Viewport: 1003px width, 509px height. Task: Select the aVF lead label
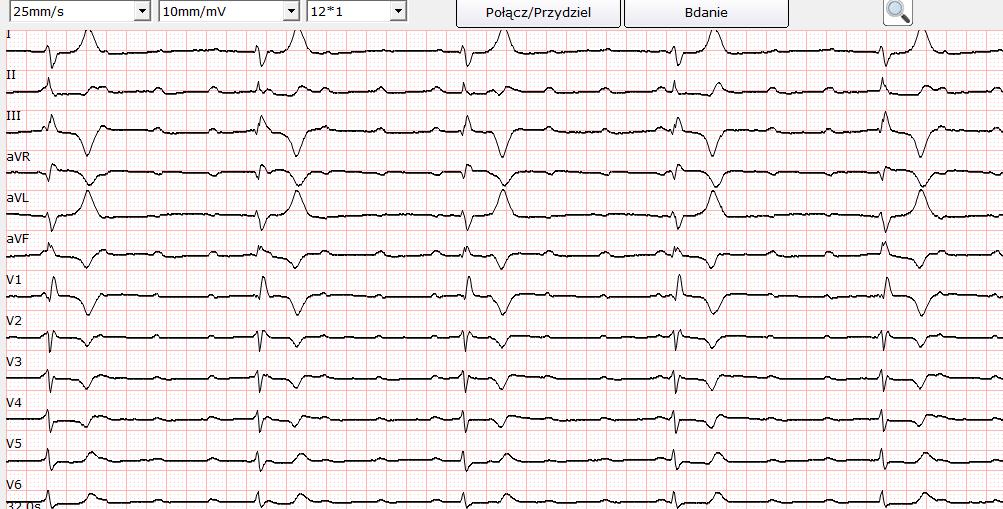tap(17, 239)
